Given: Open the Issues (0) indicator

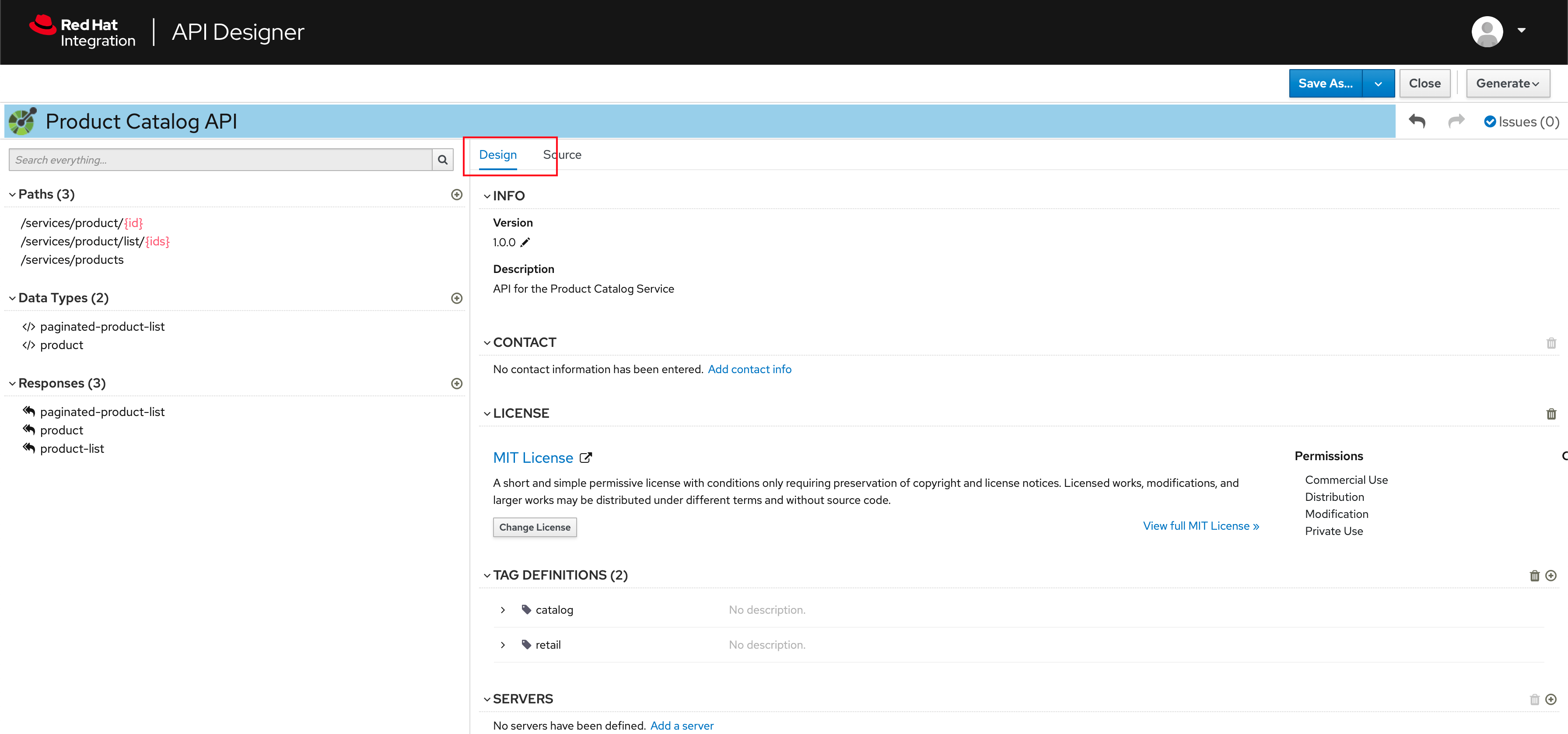Looking at the screenshot, I should pos(1521,122).
